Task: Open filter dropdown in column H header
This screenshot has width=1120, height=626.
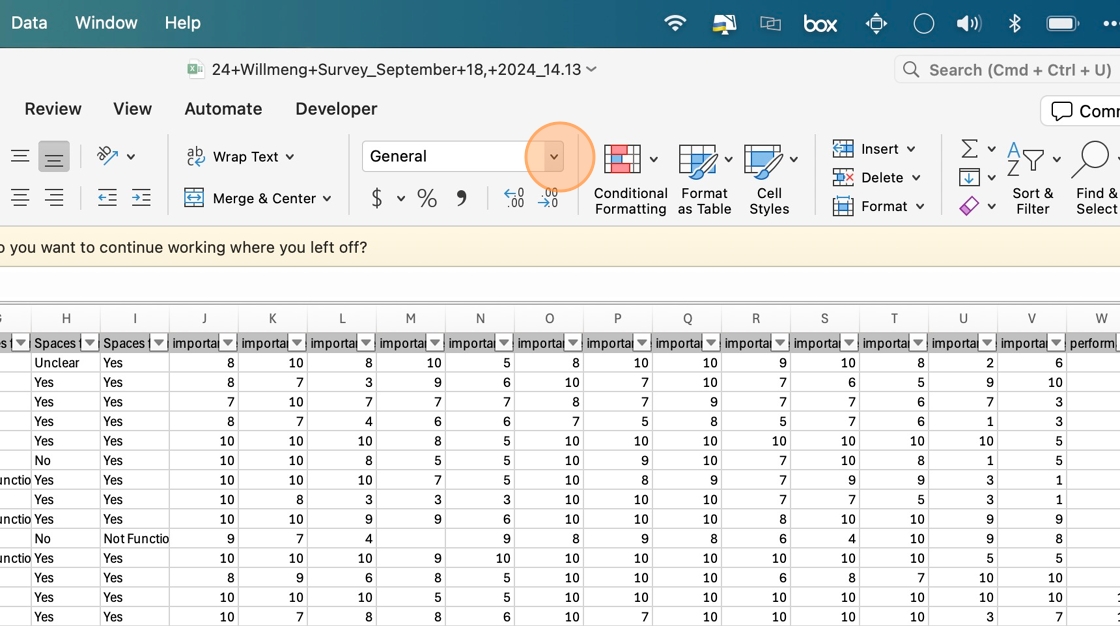Action: click(90, 343)
